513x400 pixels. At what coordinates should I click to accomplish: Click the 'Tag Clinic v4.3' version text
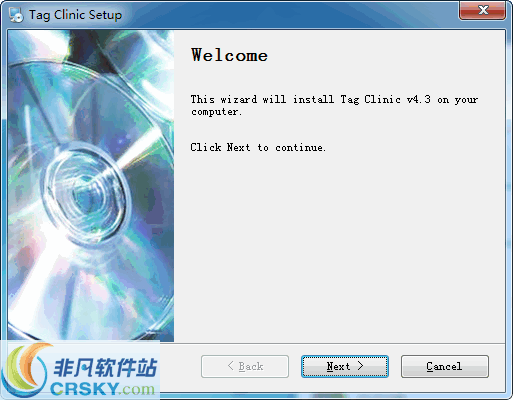pyautogui.click(x=385, y=99)
